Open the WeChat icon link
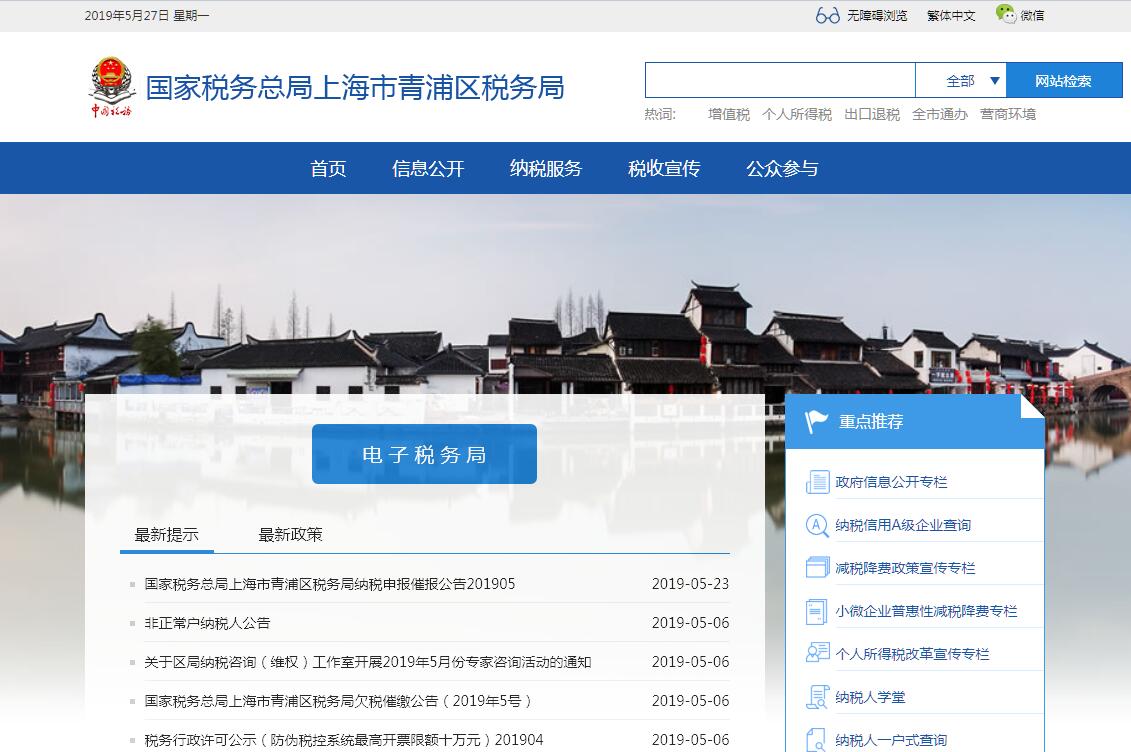This screenshot has height=752, width=1131. click(1005, 14)
